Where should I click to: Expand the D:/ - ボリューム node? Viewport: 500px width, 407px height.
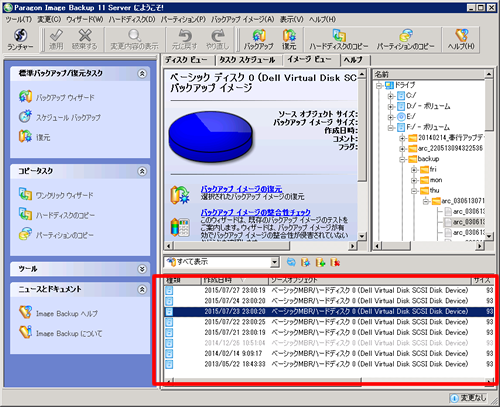tap(391, 107)
